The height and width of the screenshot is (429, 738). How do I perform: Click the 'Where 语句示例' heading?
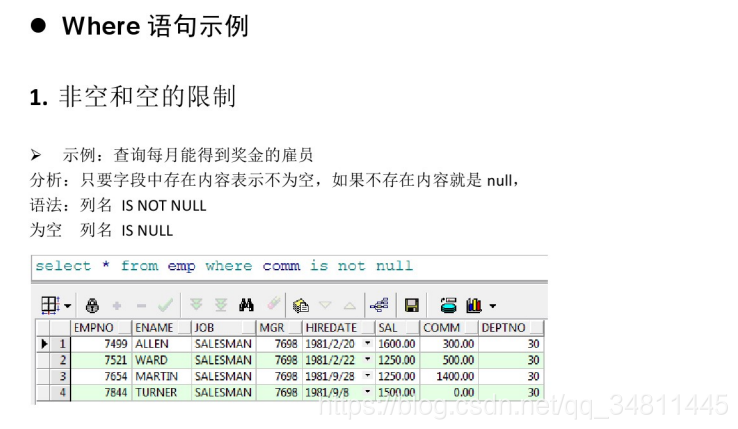(x=155, y=25)
